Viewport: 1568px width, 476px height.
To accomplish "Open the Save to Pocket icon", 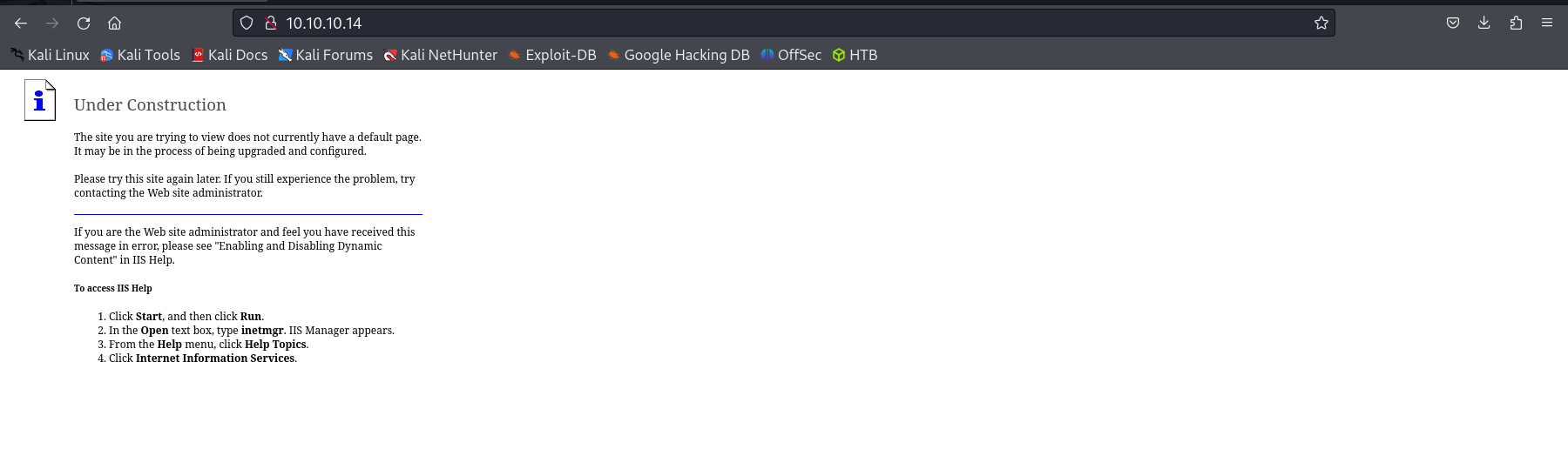I will 1453,23.
